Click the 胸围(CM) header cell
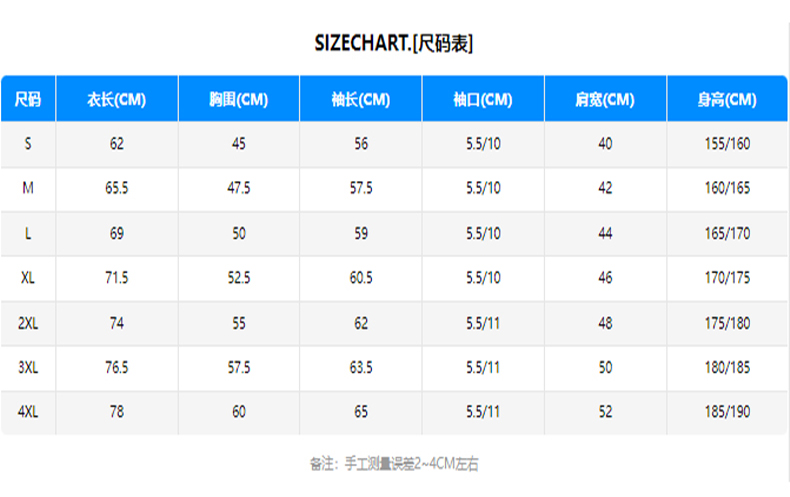Screen dimensions: 790x497 pyautogui.click(x=239, y=99)
